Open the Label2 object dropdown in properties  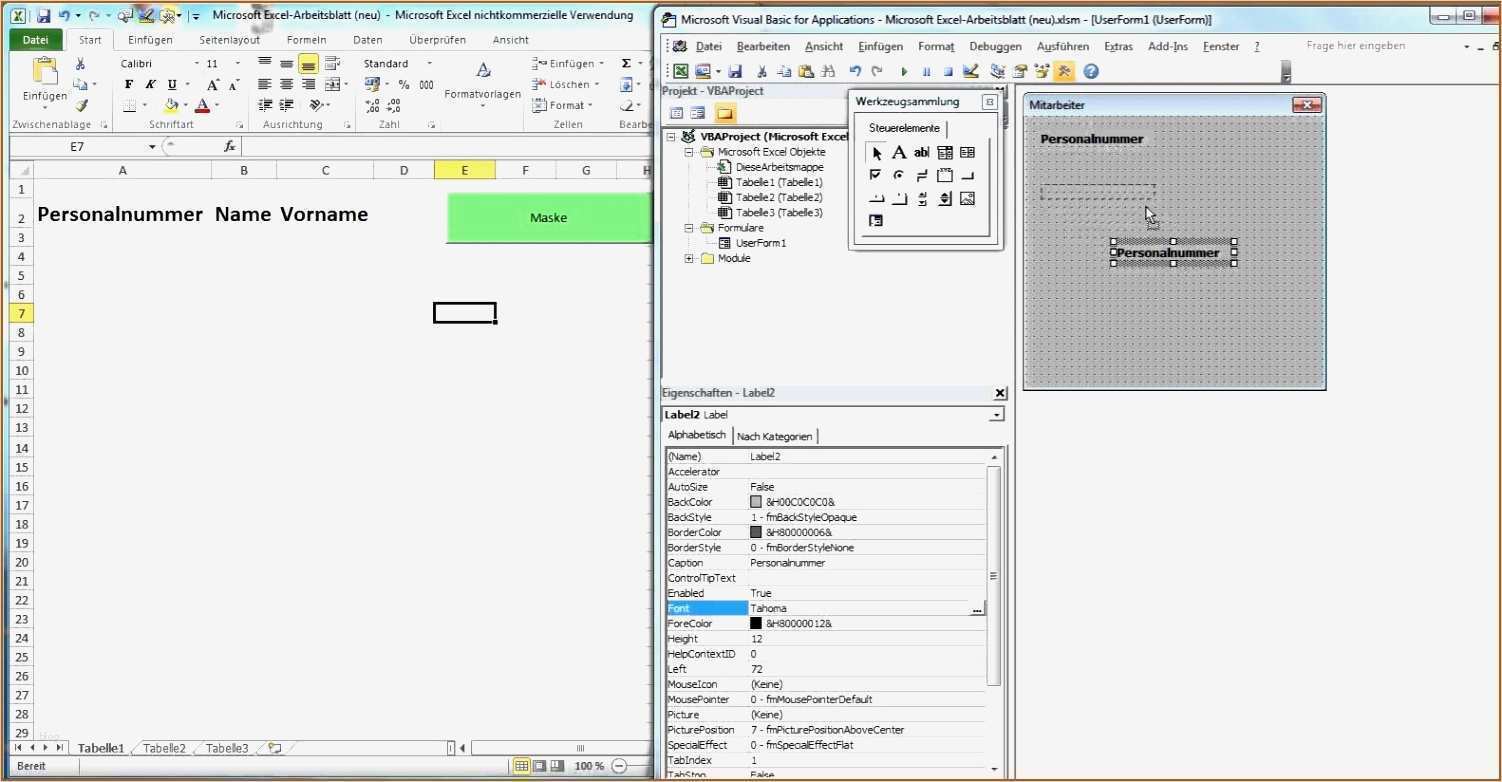click(x=996, y=415)
